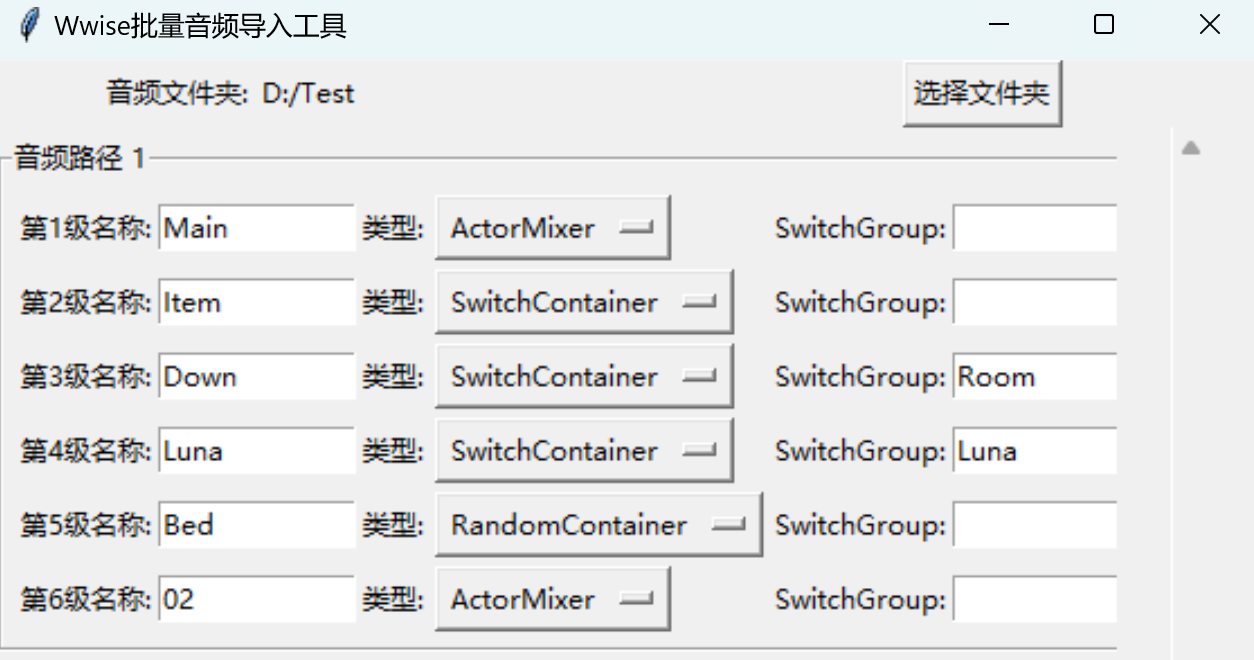
Task: Open the 第1级 type dropdown showing ActorMixer
Action: pos(552,227)
